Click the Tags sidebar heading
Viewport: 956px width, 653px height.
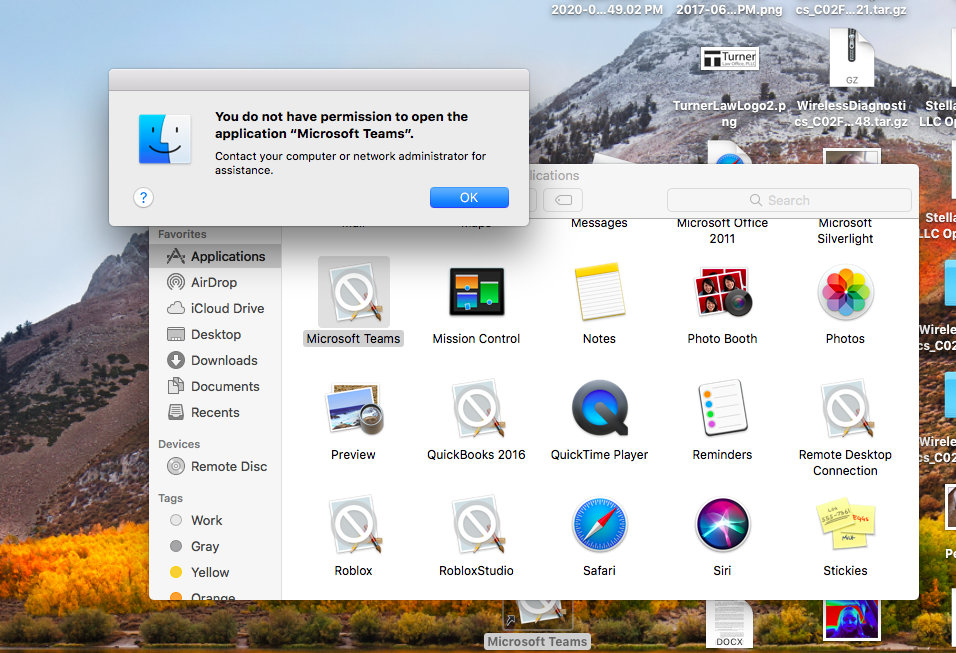click(x=171, y=499)
